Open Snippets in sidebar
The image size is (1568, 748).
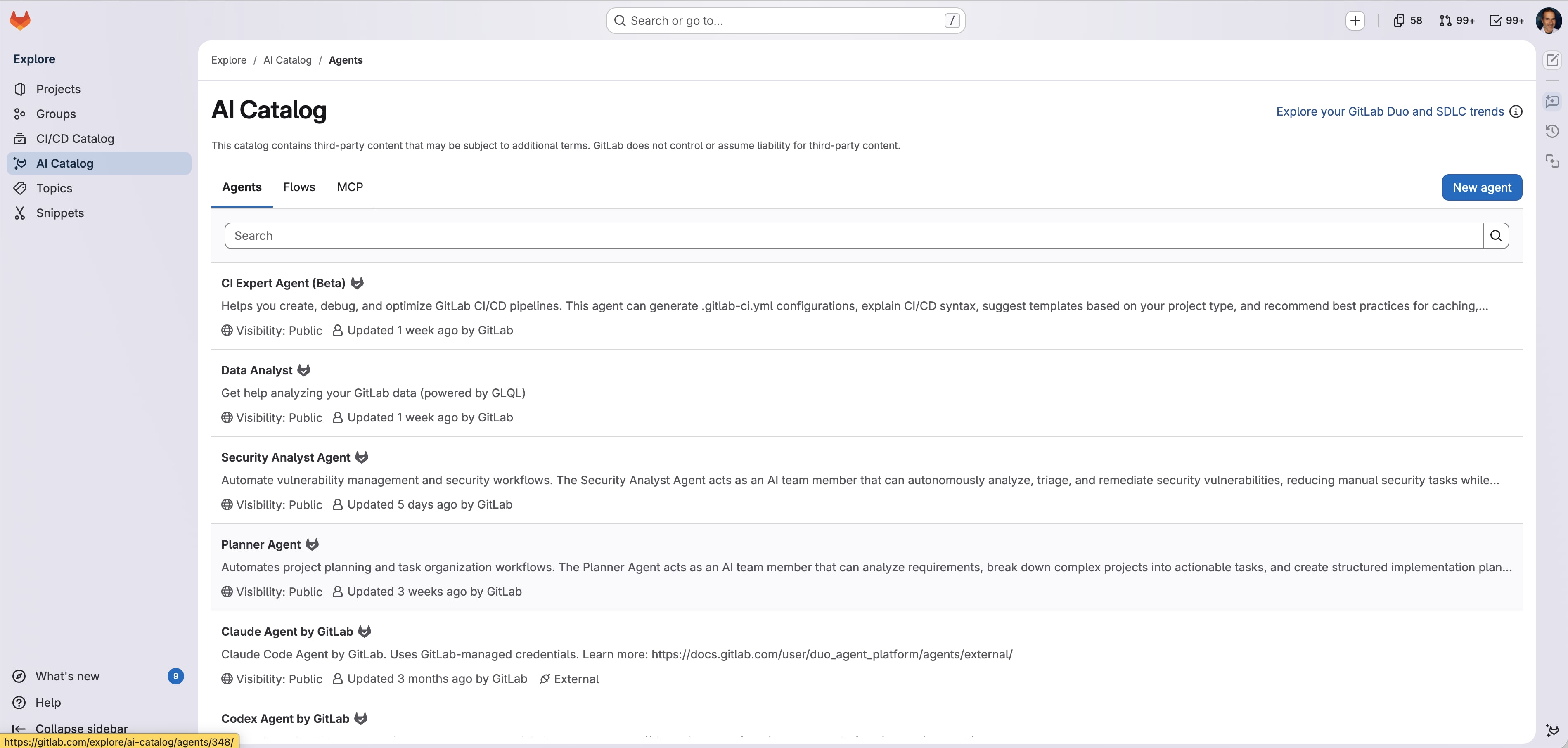pos(99,213)
